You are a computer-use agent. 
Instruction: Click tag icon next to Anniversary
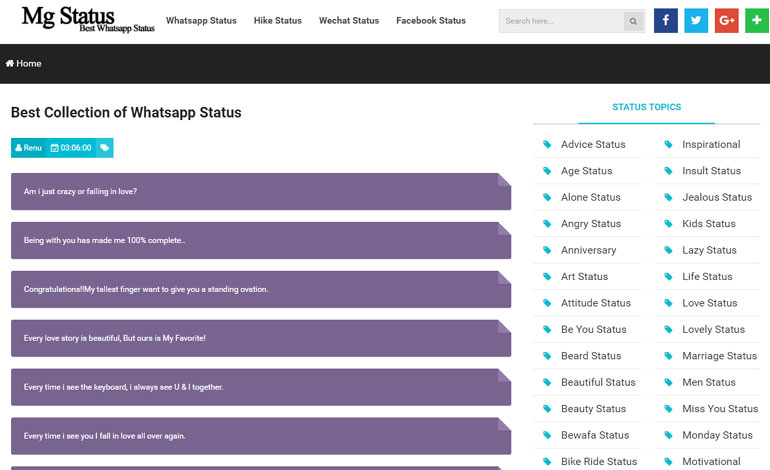point(547,250)
